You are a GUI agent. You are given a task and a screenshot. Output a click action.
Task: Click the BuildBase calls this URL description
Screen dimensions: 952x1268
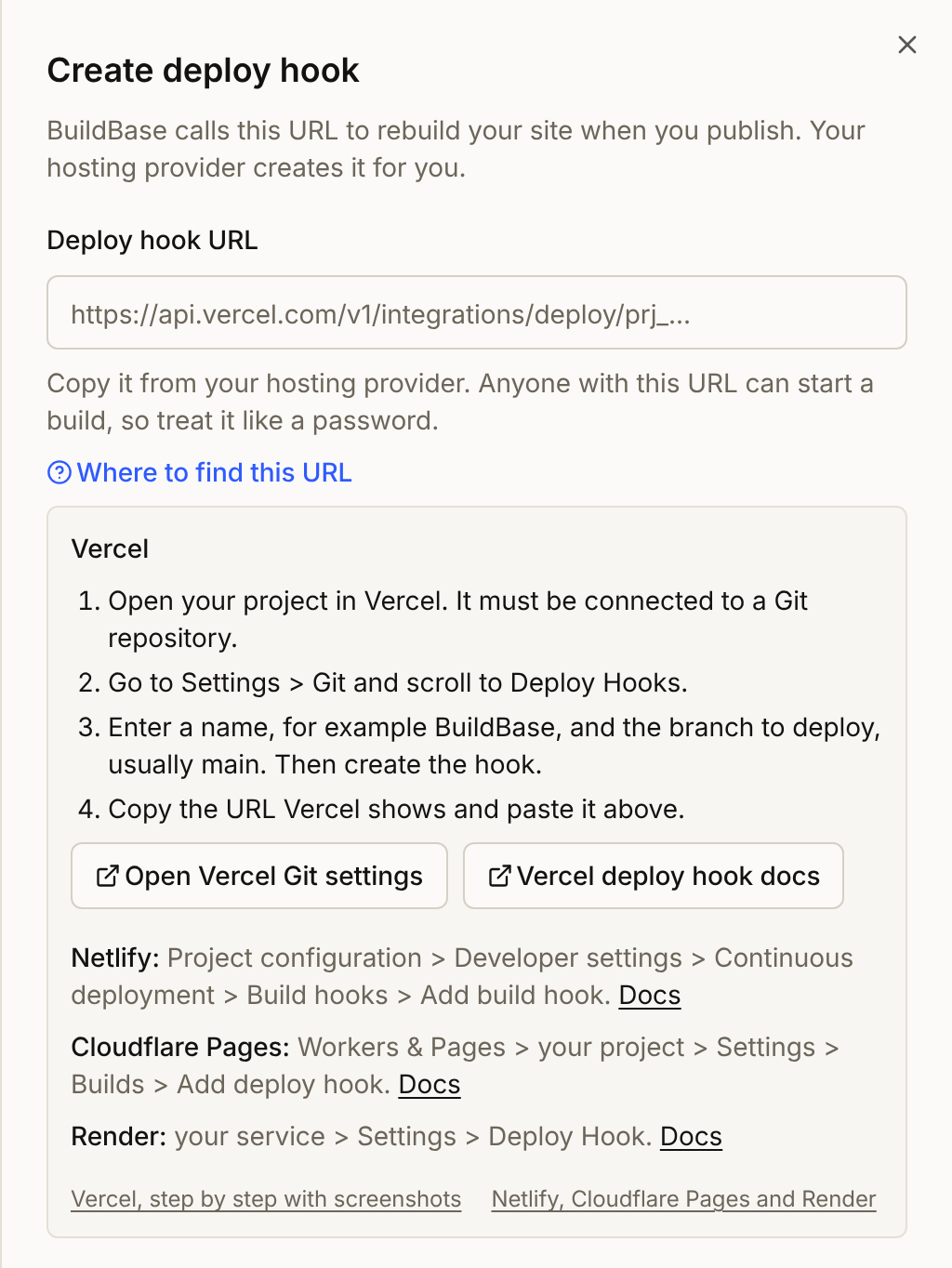(x=456, y=149)
